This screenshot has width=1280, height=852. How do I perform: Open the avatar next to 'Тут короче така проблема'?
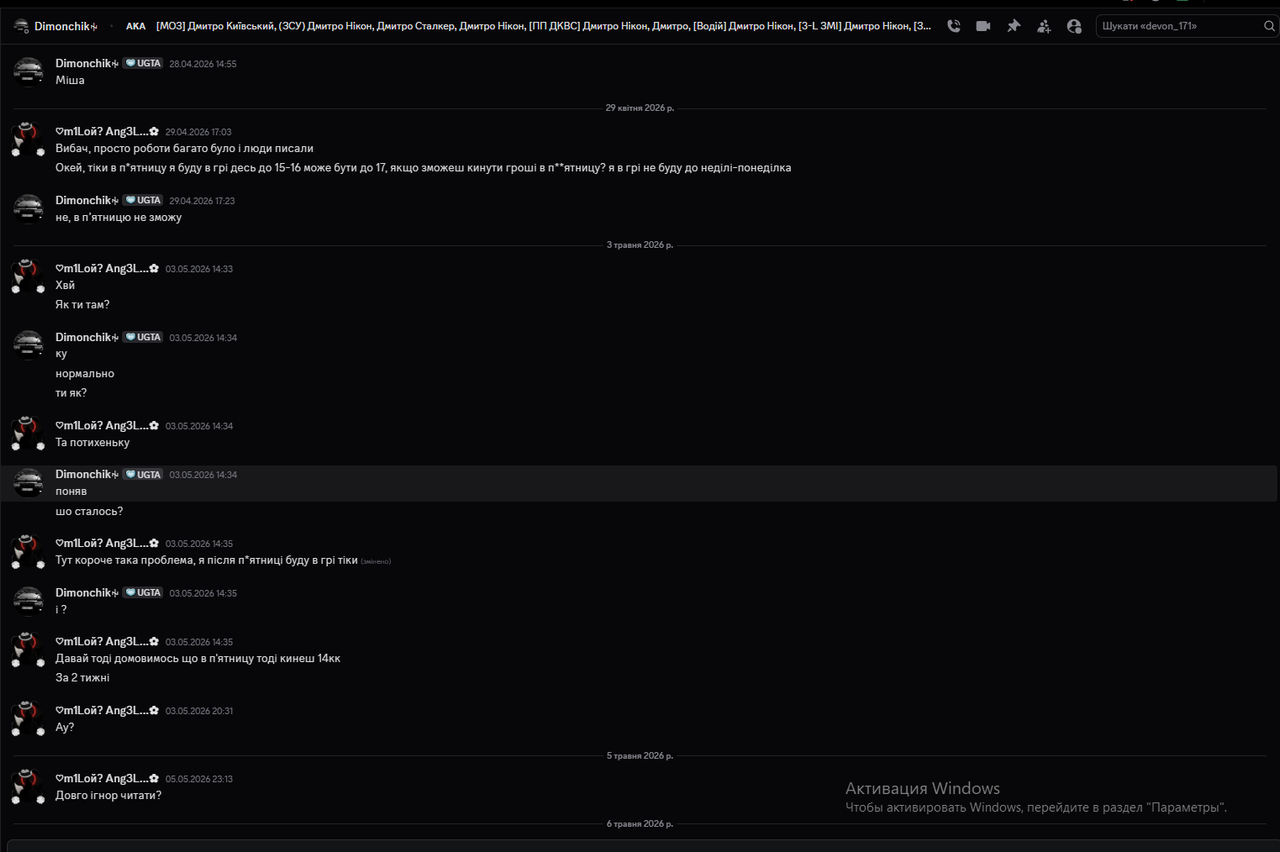coord(28,552)
